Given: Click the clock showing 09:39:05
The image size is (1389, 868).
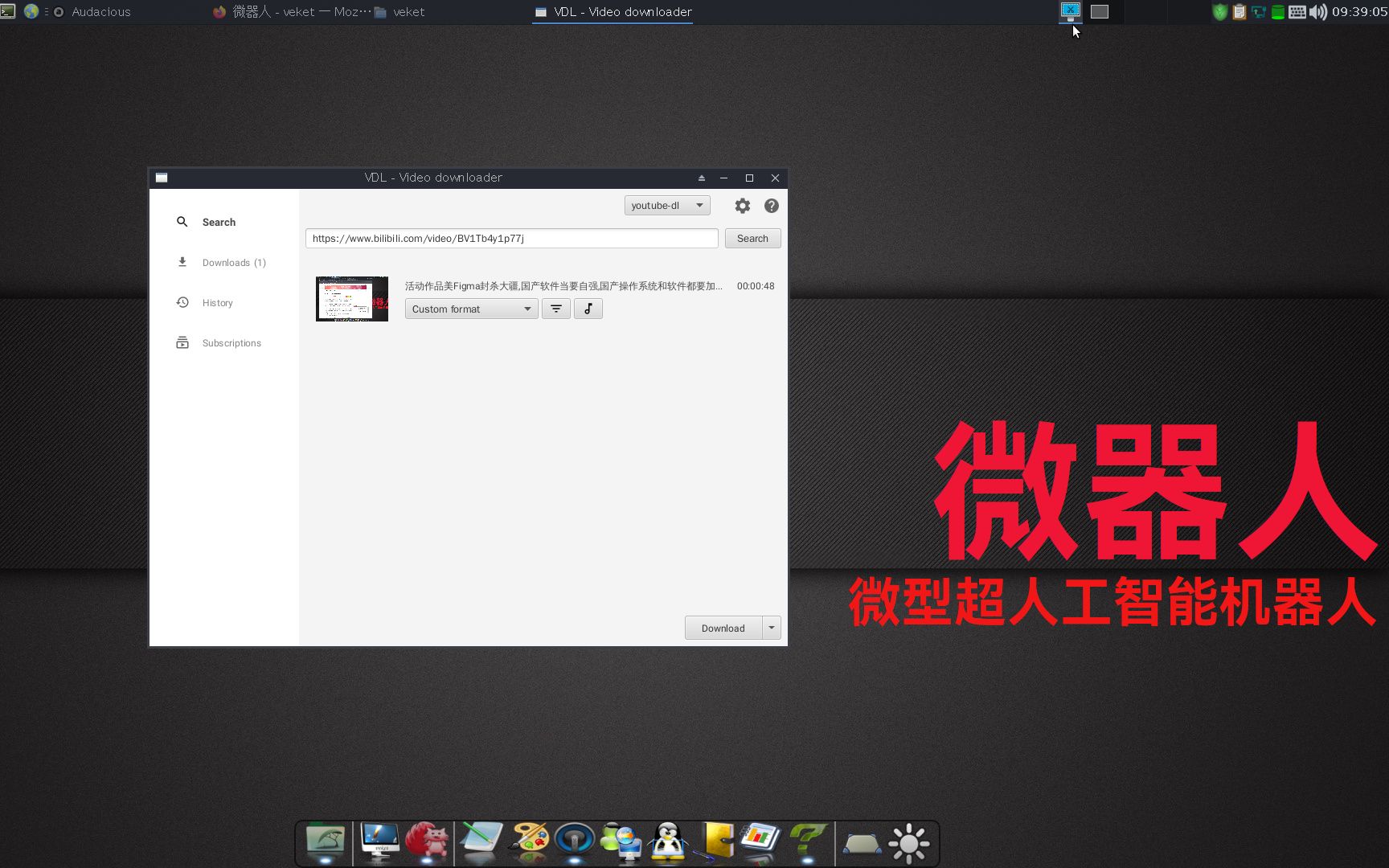Looking at the screenshot, I should pyautogui.click(x=1359, y=11).
